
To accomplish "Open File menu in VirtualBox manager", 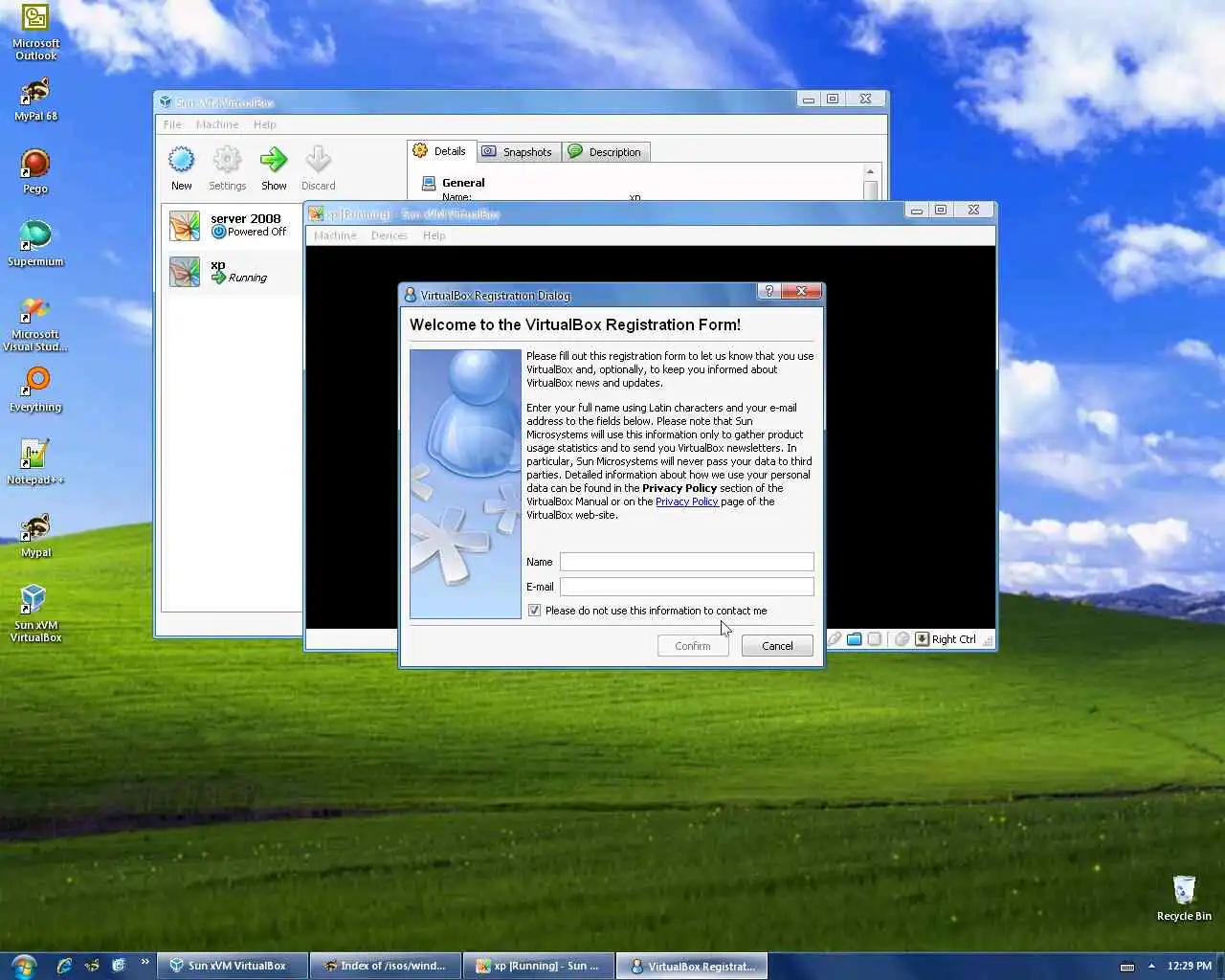I will tap(172, 124).
